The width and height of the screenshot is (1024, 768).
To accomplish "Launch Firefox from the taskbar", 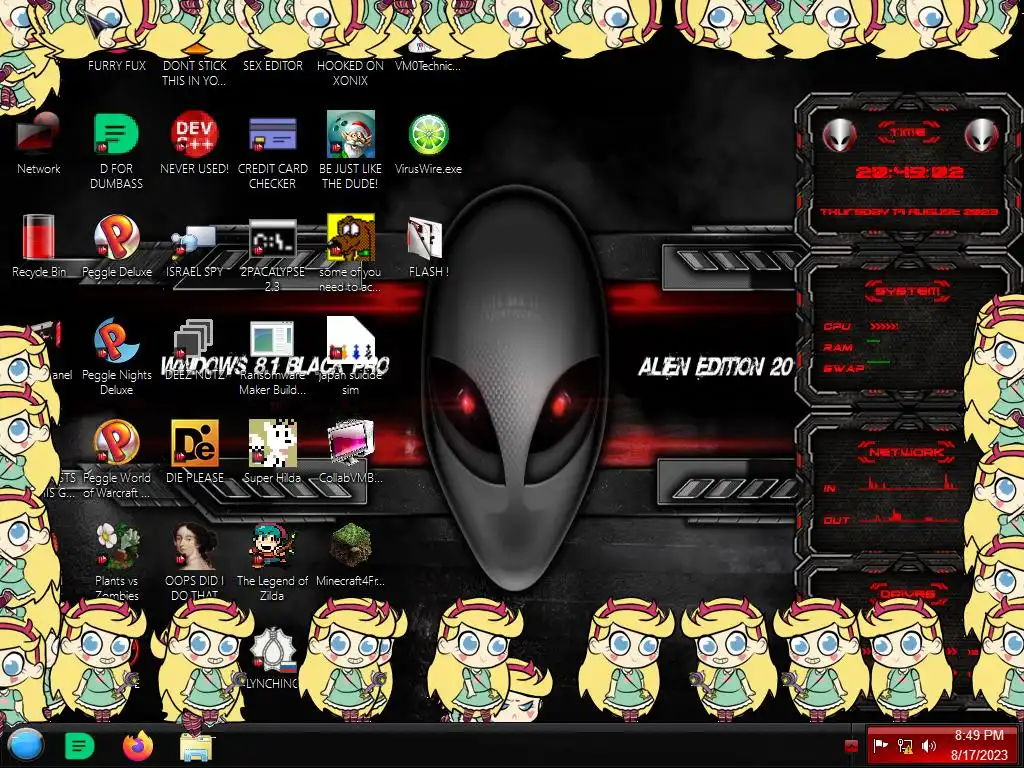I will tap(138, 746).
